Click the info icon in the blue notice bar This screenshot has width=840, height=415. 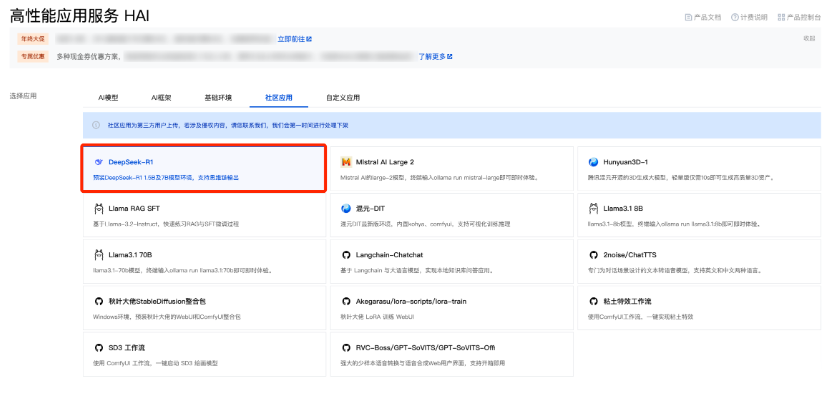[96, 125]
